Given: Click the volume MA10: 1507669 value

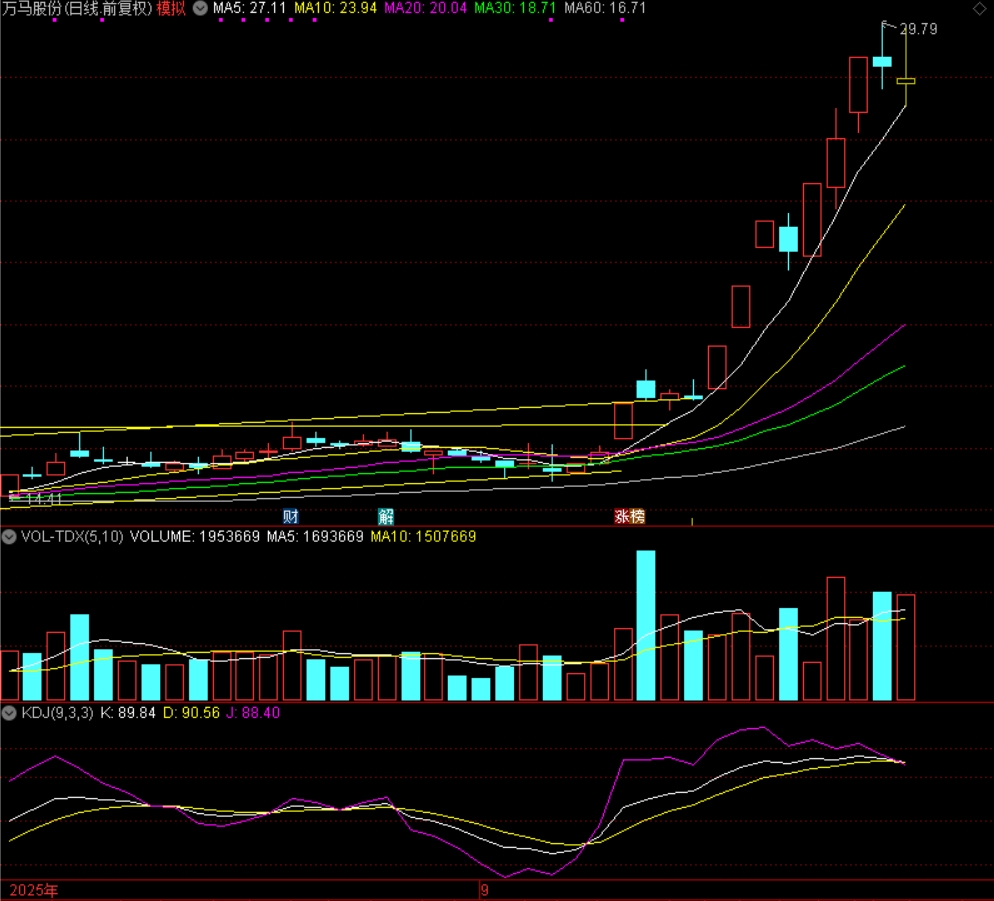Looking at the screenshot, I should (x=423, y=537).
